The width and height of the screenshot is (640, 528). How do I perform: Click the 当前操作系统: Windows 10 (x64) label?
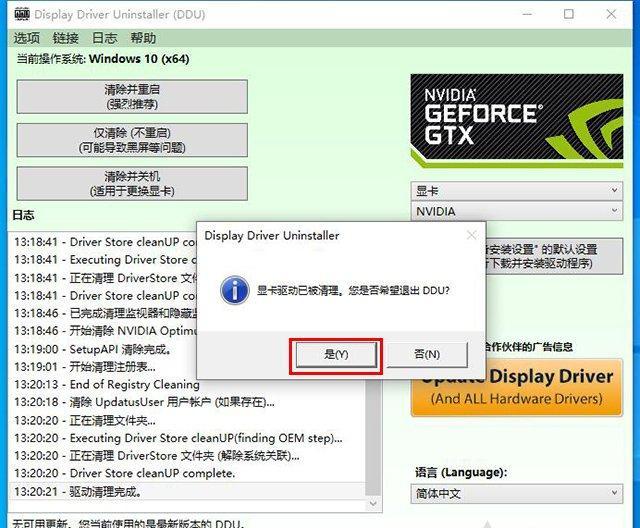click(x=103, y=59)
